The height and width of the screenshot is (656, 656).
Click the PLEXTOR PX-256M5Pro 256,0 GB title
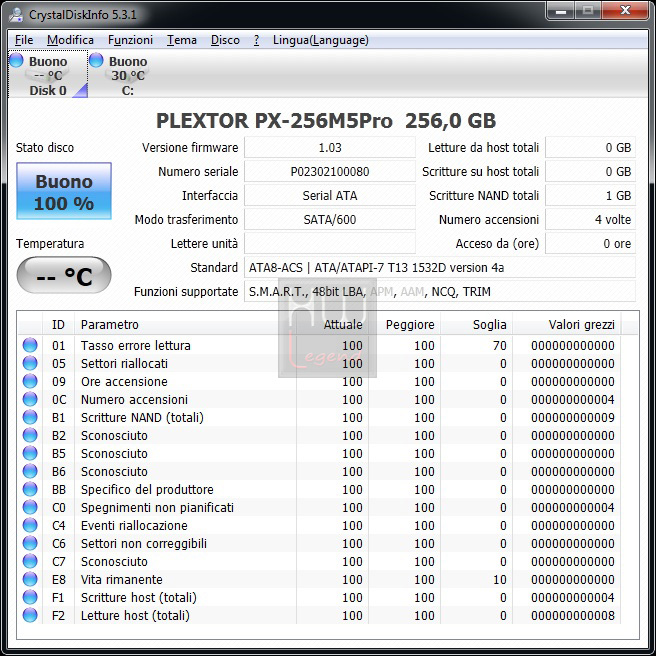coord(326,121)
